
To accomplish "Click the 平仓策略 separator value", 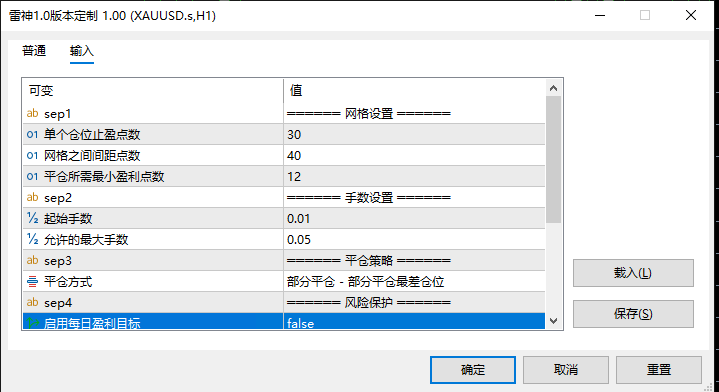I will coord(369,260).
